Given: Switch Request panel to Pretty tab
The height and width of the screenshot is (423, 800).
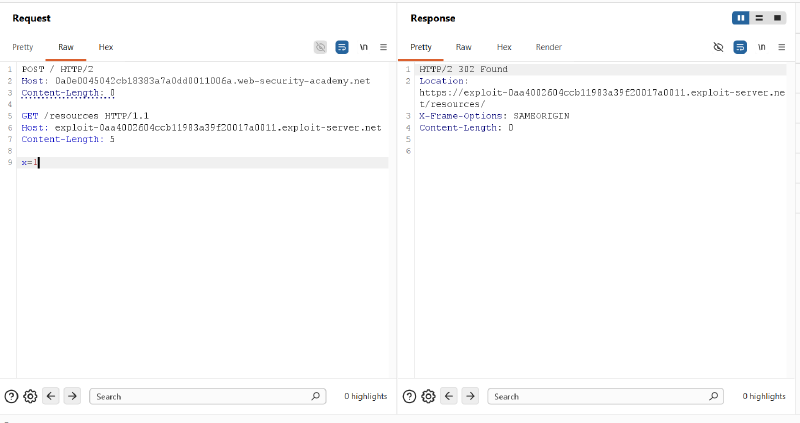Looking at the screenshot, I should (x=22, y=47).
